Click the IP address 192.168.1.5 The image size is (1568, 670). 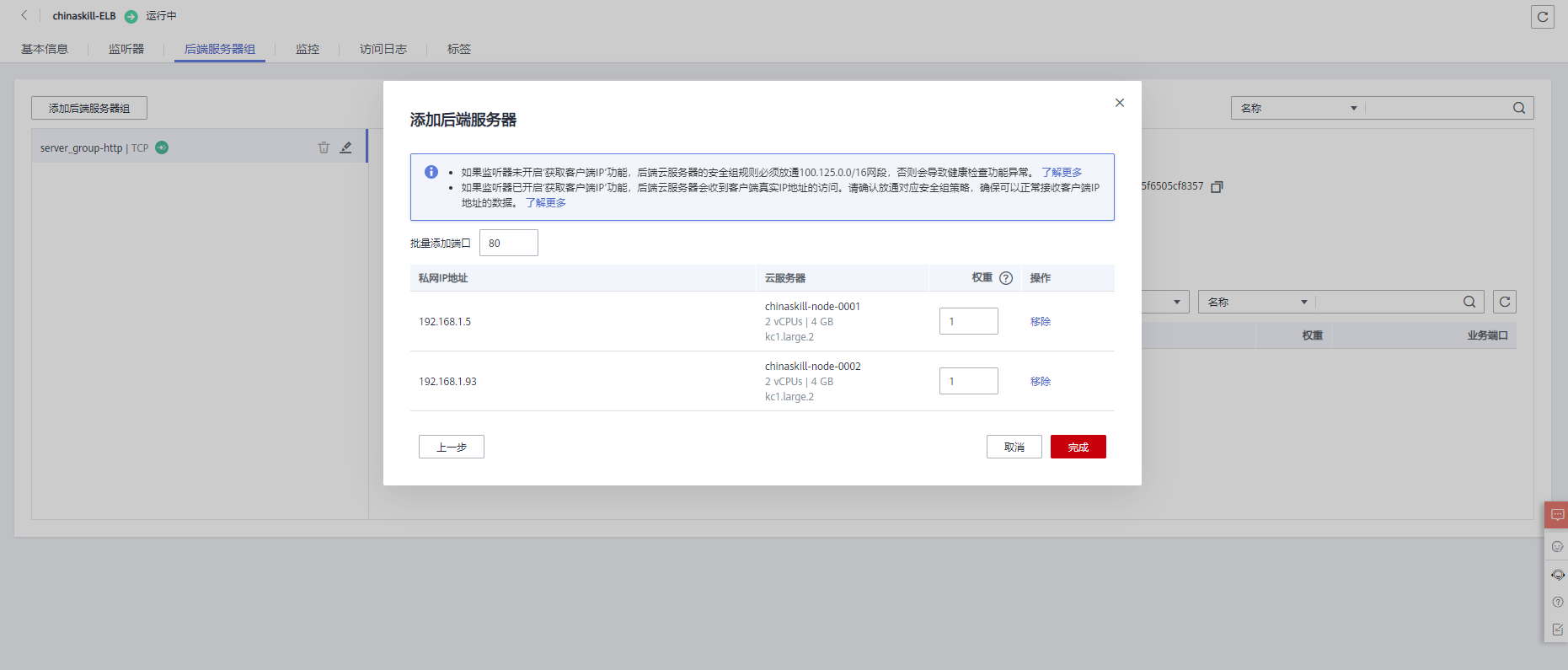pyautogui.click(x=445, y=321)
